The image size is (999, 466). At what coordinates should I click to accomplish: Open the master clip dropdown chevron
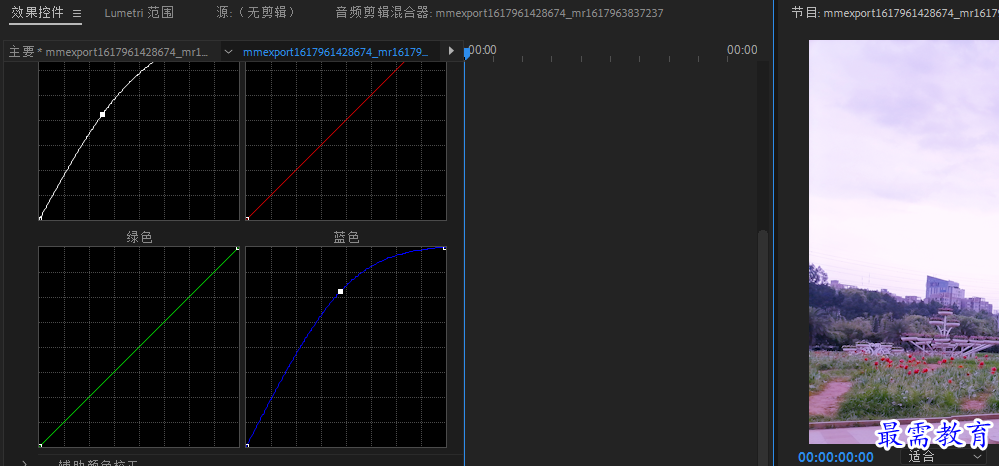tap(229, 52)
